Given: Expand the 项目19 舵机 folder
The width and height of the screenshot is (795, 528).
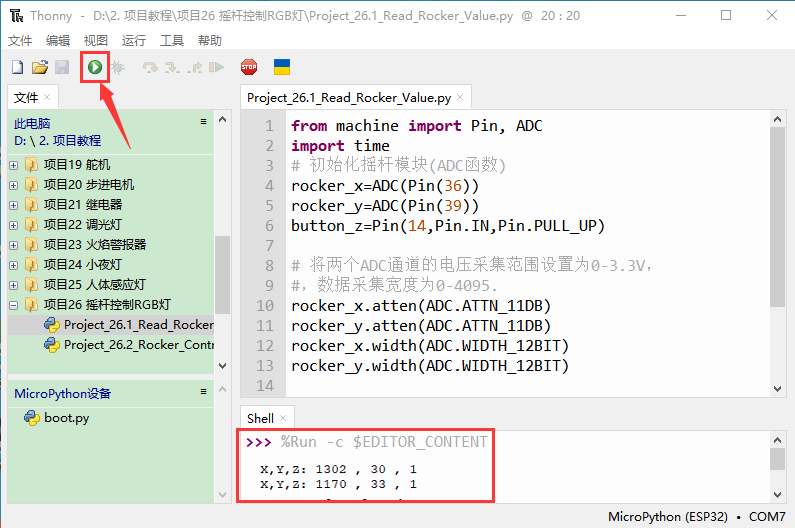Looking at the screenshot, I should (14, 165).
